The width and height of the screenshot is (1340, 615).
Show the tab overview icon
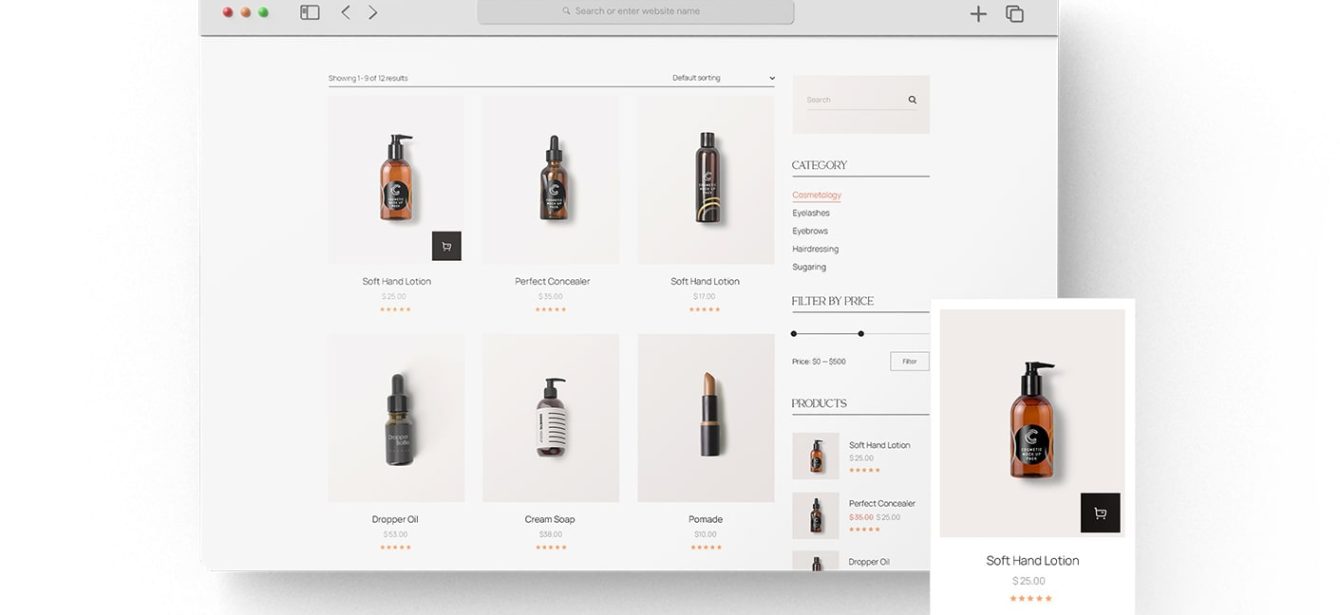tap(1014, 13)
